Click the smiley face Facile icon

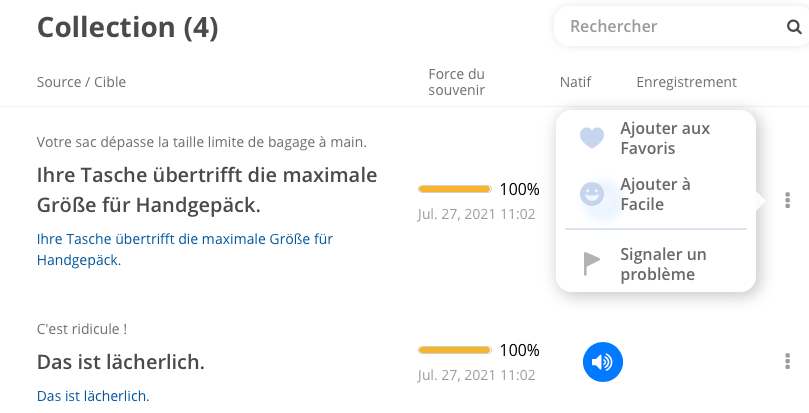[x=592, y=194]
